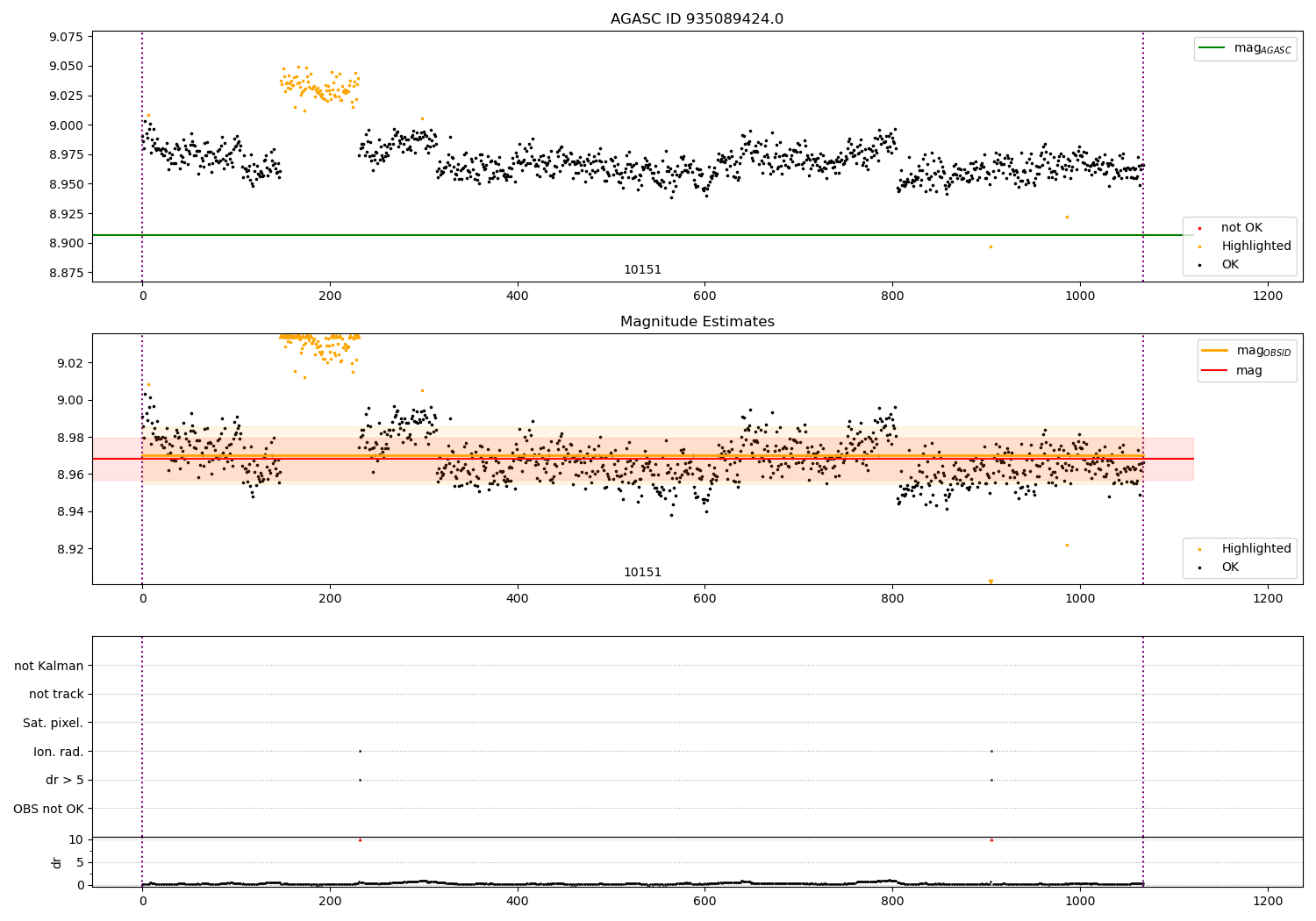Click the orange outlier point near 8.92 in middle plot
The width and height of the screenshot is (1316, 921).
1067,545
